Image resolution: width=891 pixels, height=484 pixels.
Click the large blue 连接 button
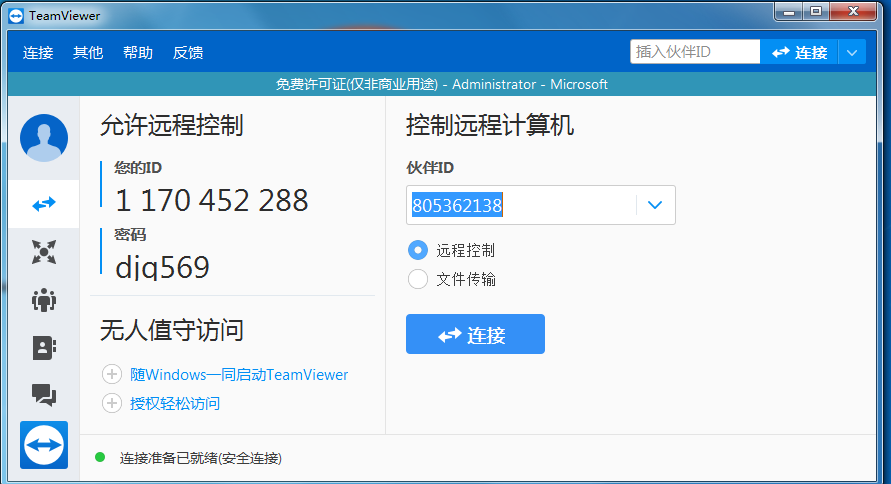tap(476, 335)
